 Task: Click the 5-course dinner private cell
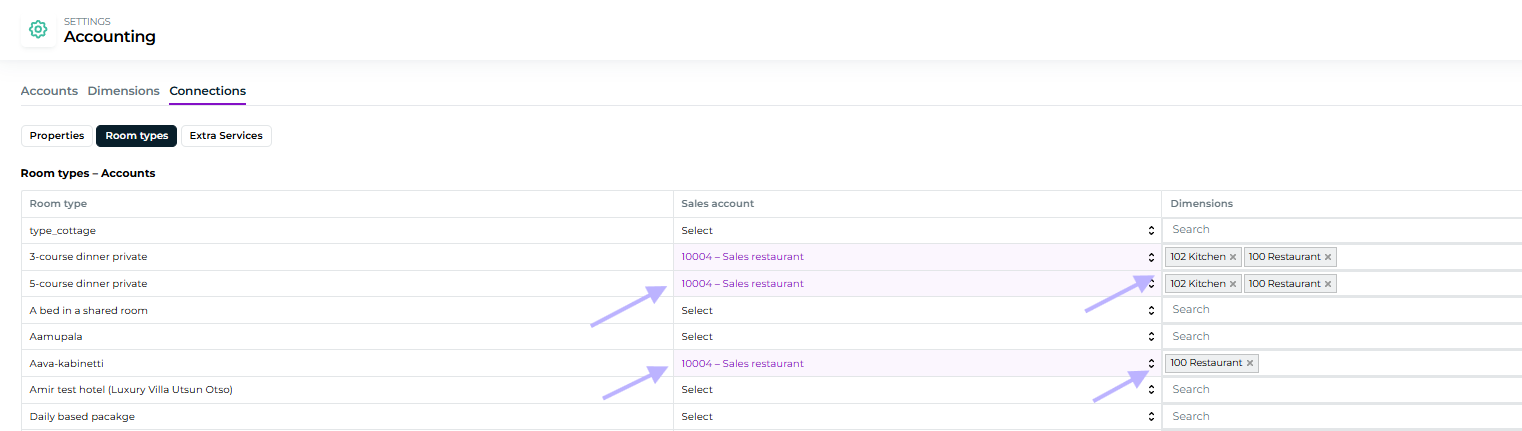(x=347, y=284)
